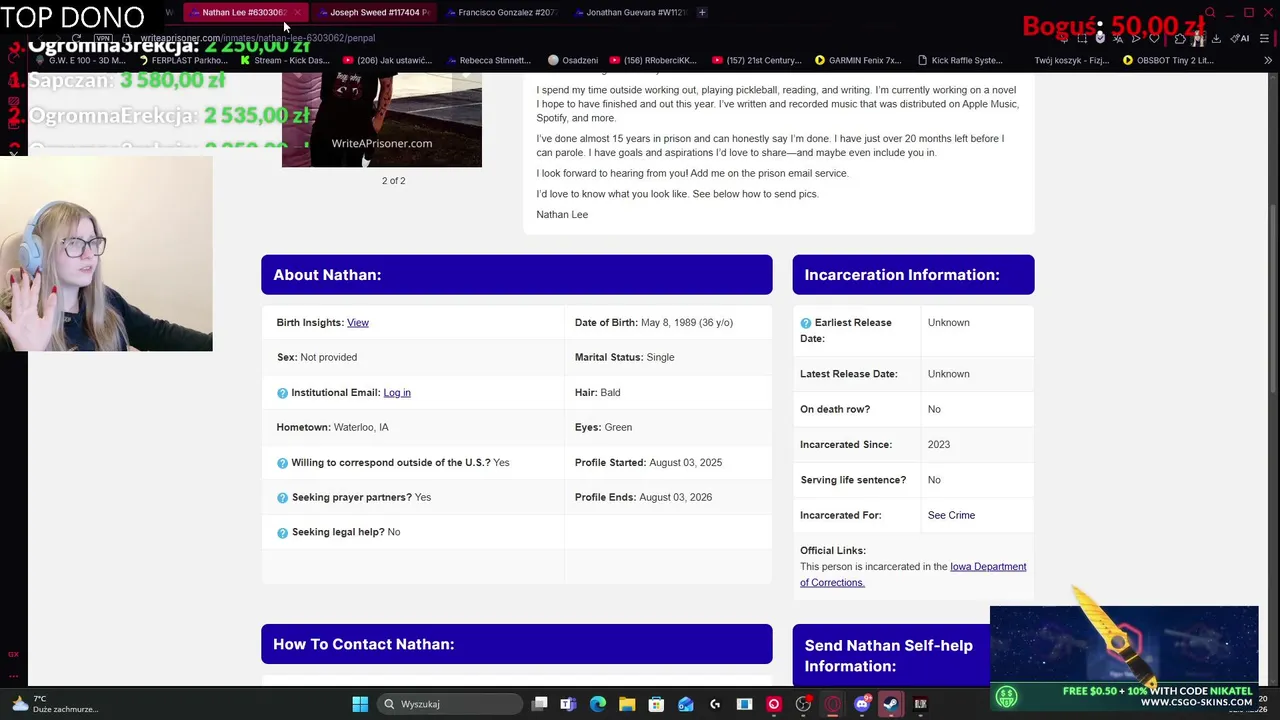
Task: Open the weather widget showing 7°C
Action: [x=55, y=704]
